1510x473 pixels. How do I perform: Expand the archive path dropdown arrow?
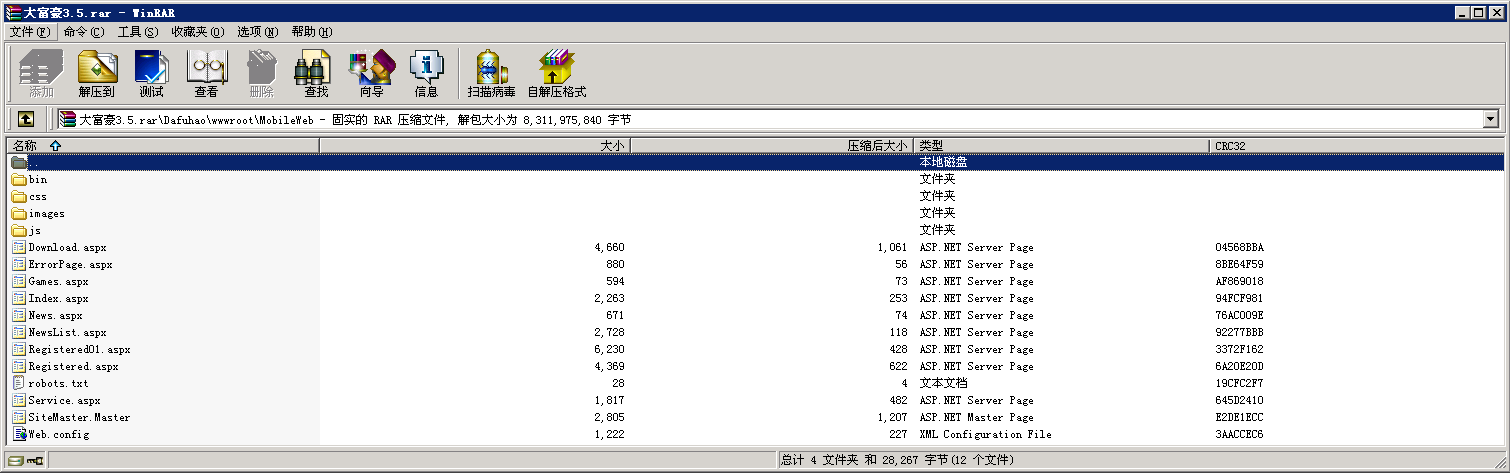pos(1491,119)
